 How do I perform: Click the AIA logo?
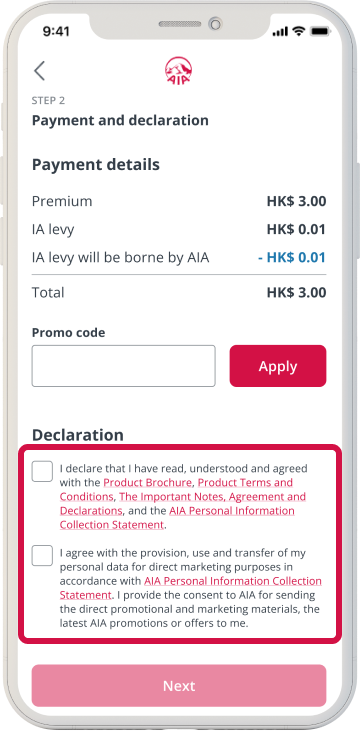click(178, 71)
